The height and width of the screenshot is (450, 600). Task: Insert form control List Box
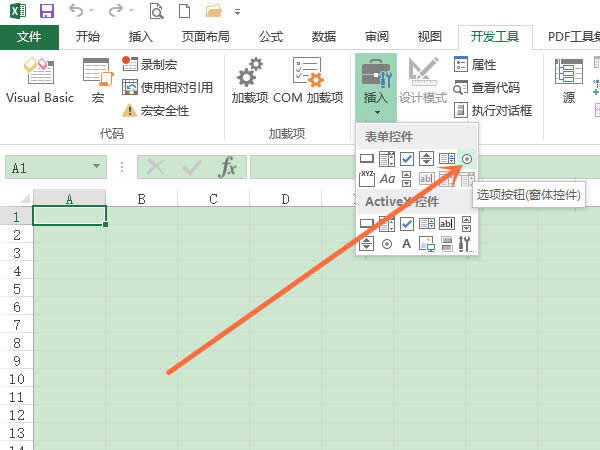447,158
